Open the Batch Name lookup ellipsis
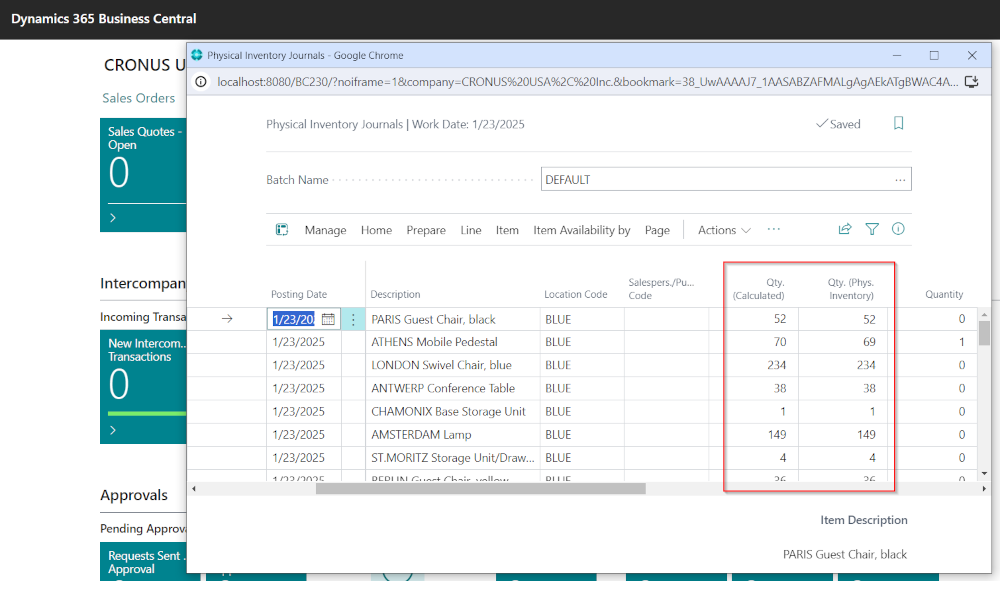 pos(900,180)
